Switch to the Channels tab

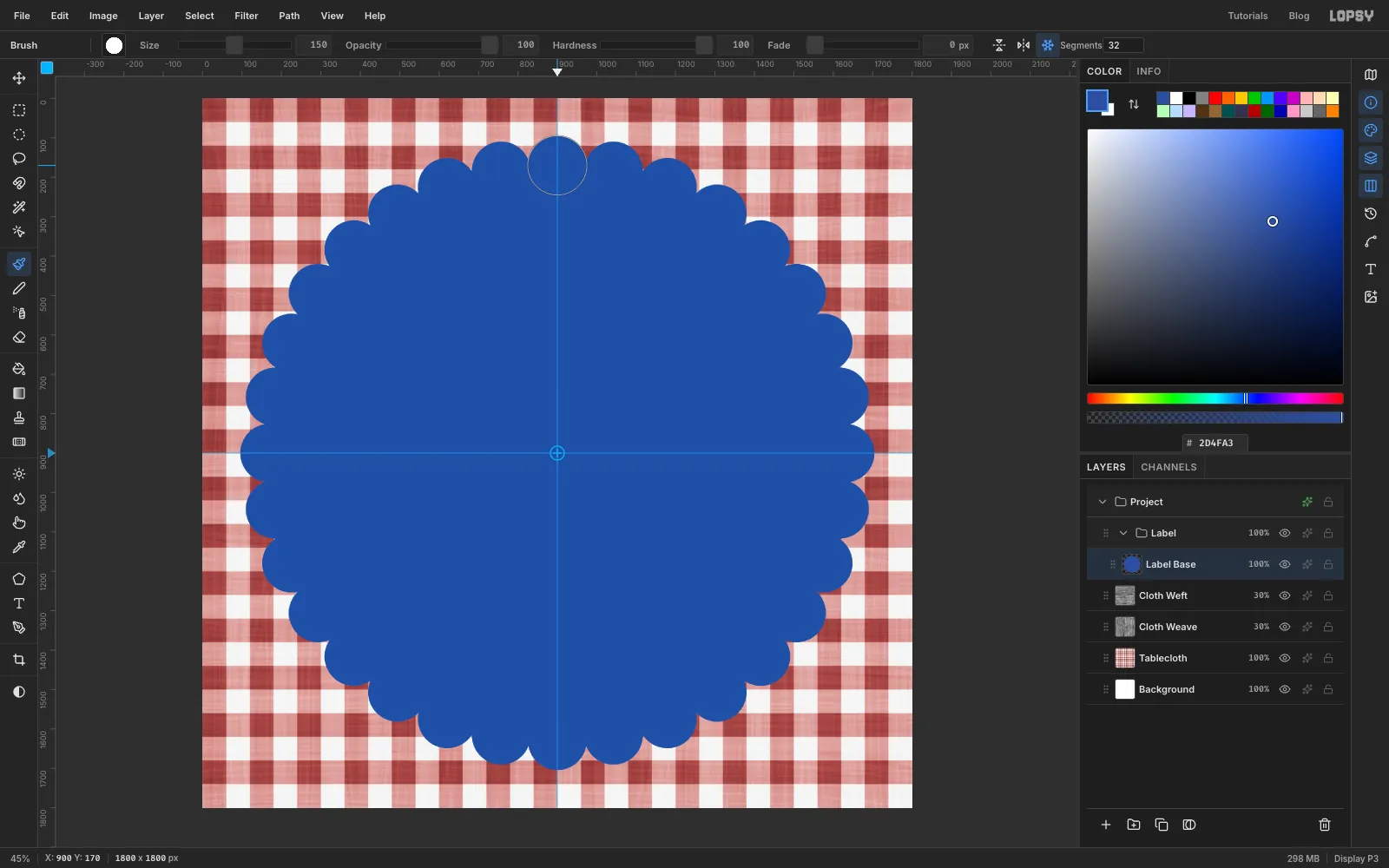[x=1168, y=467]
